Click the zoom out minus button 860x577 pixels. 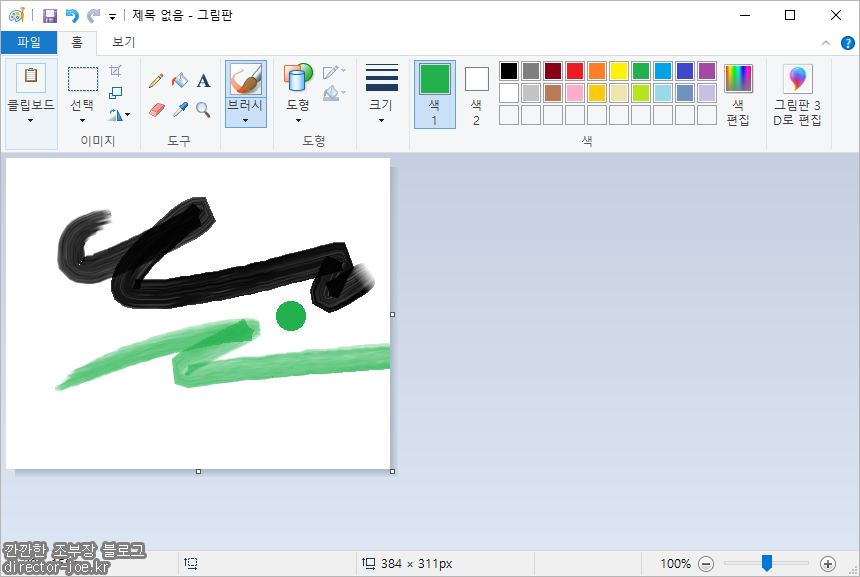706,563
